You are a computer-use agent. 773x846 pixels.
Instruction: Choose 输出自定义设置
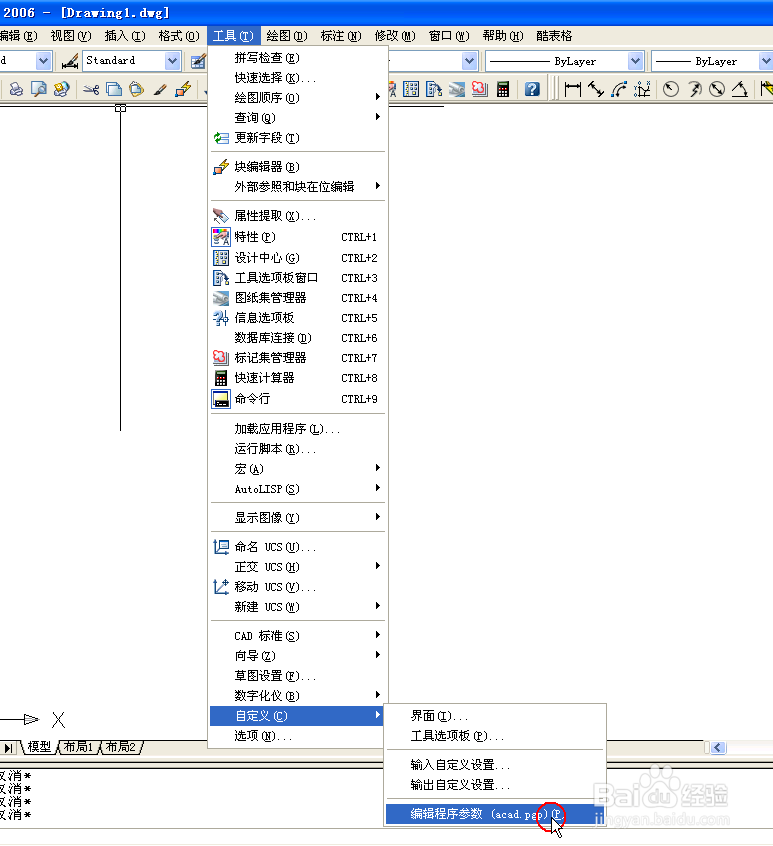(495, 785)
